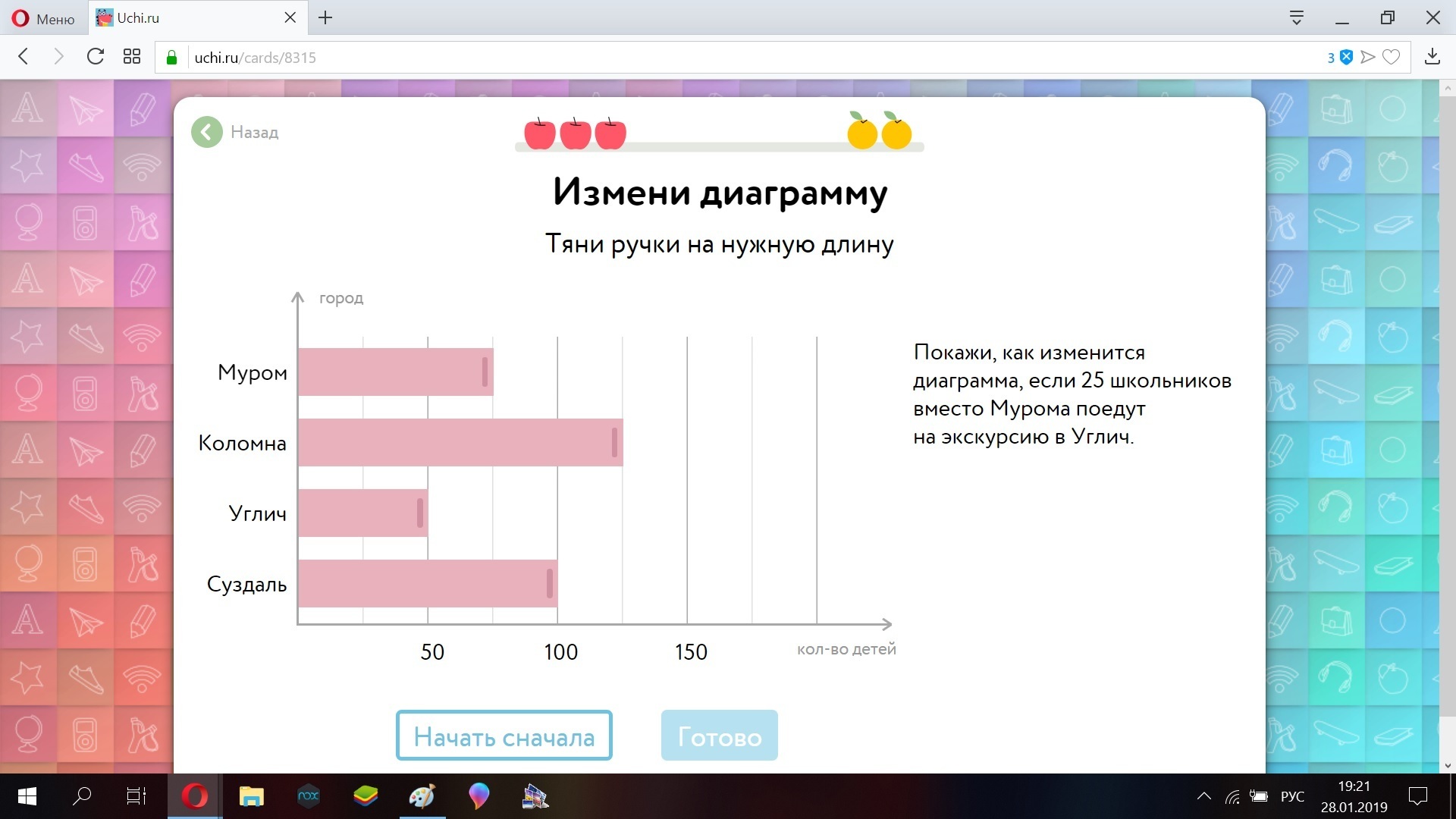Click the heart bookmark icon in address bar
Image resolution: width=1456 pixels, height=819 pixels.
(x=1391, y=57)
